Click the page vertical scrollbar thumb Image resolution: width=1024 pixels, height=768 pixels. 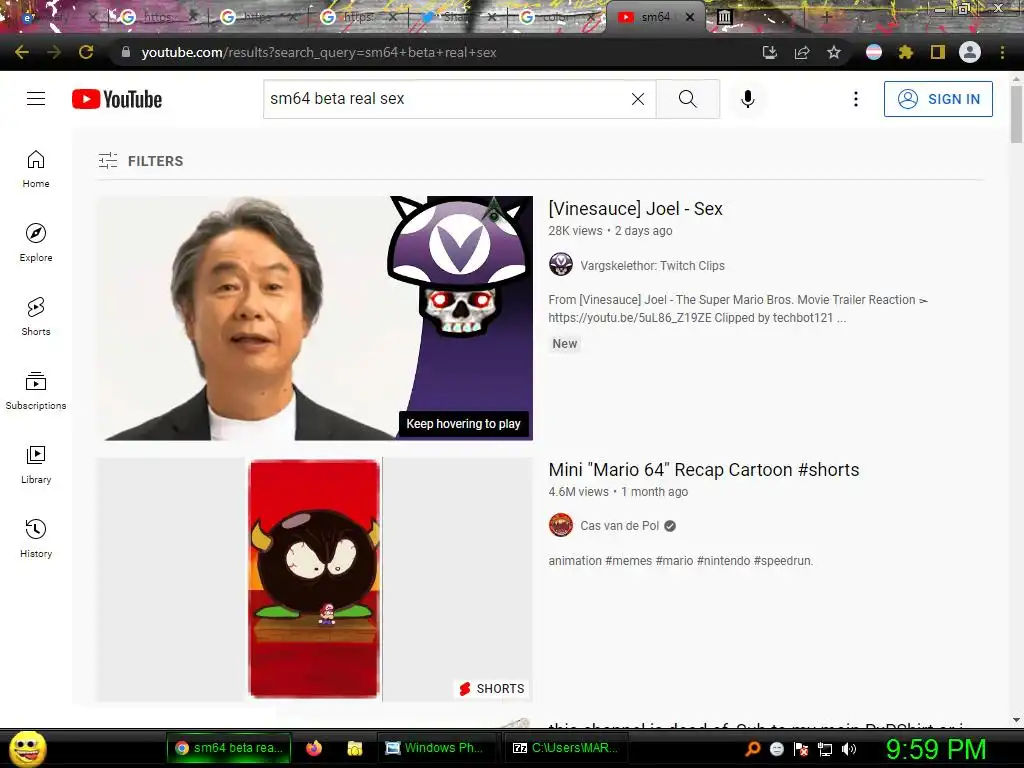pyautogui.click(x=1016, y=113)
